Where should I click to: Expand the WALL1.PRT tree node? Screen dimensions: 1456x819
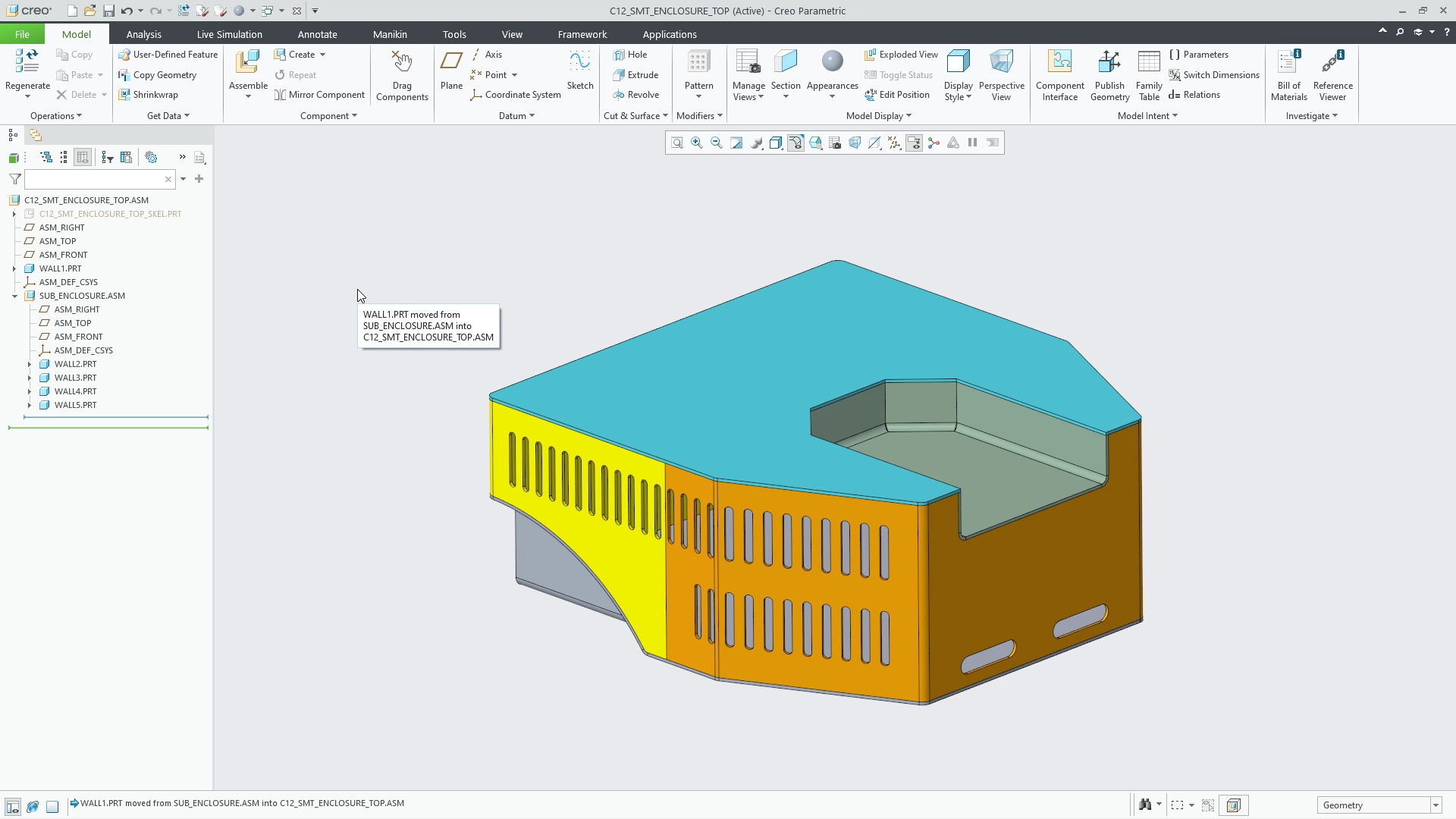(14, 268)
